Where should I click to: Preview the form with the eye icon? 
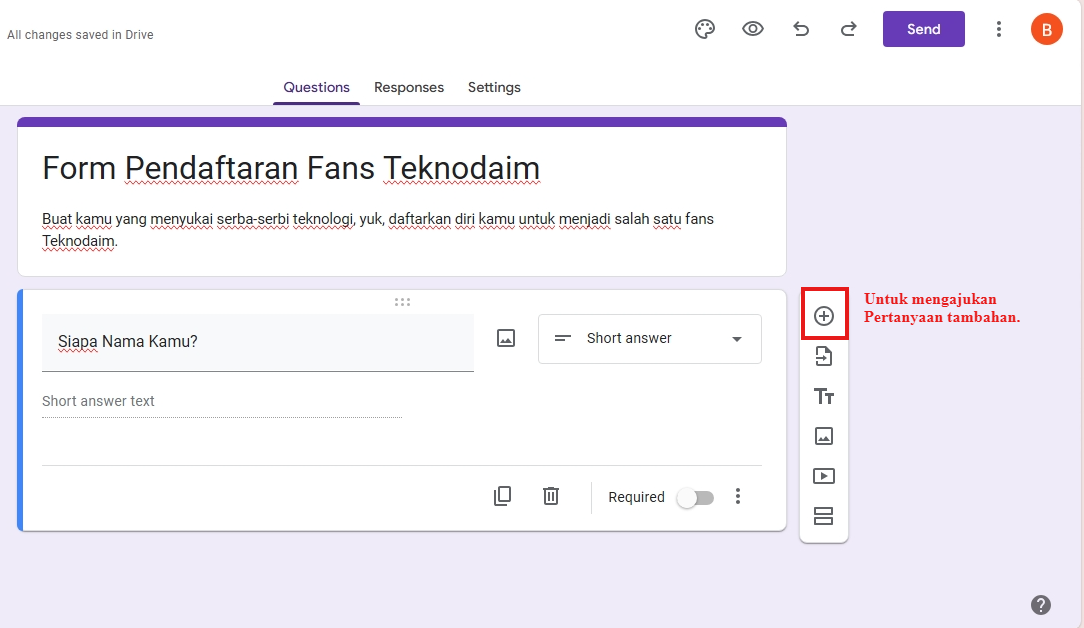[x=752, y=29]
